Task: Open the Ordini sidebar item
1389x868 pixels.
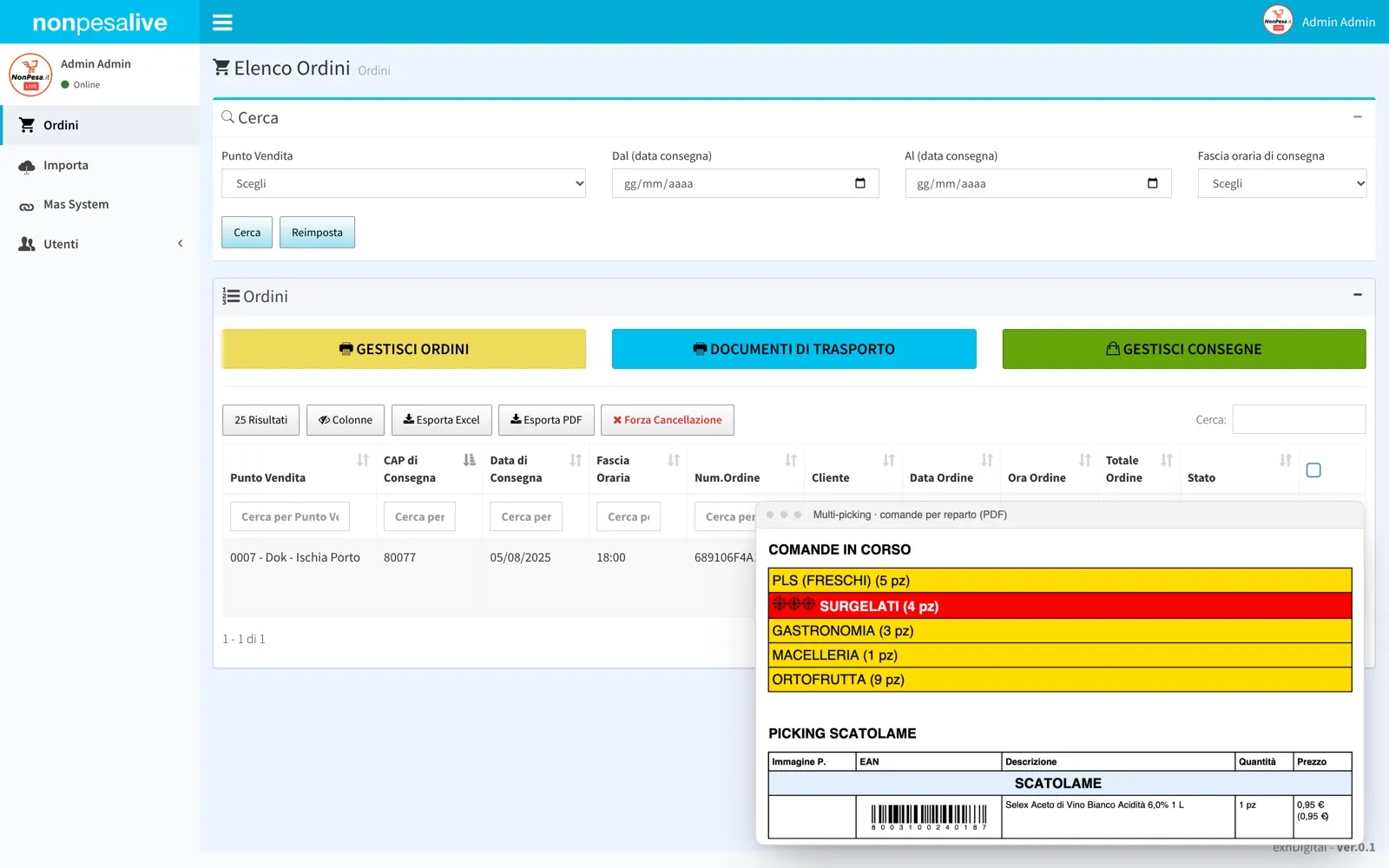Action: click(100, 125)
